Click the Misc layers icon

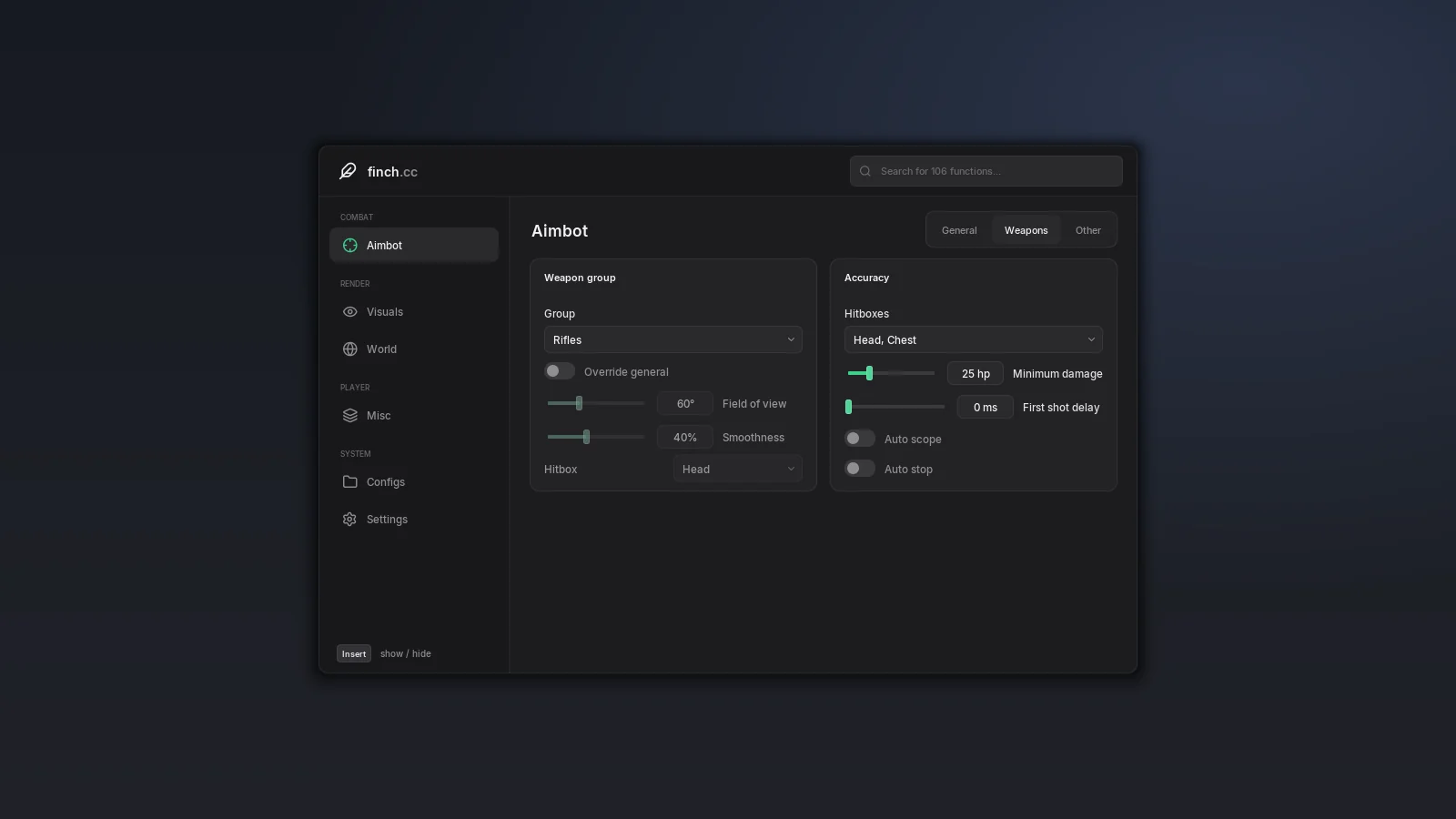click(x=349, y=415)
